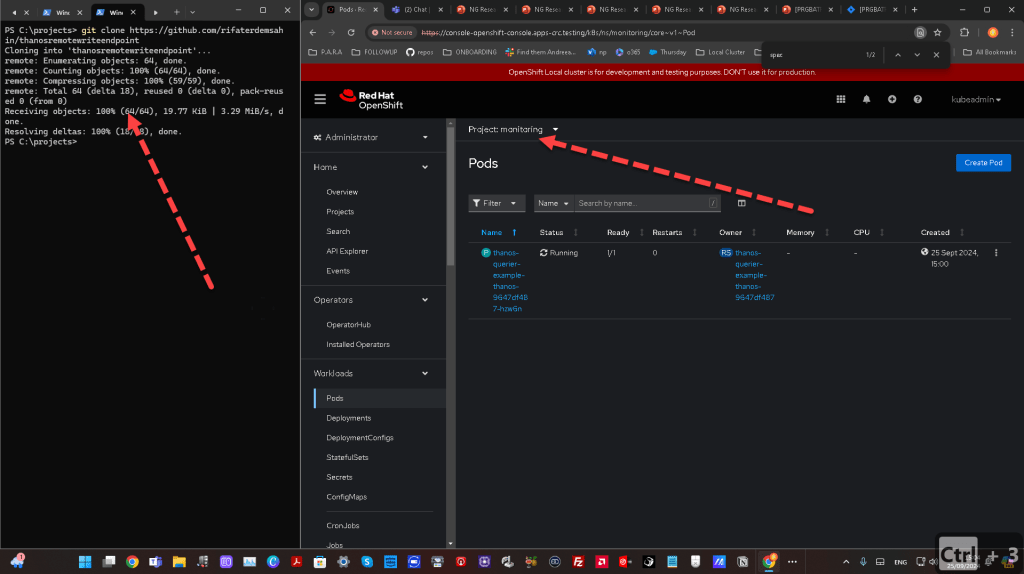This screenshot has height=574, width=1024.
Task: Open the thanos-querier ReplicaSet owner link
Action: coord(754,275)
